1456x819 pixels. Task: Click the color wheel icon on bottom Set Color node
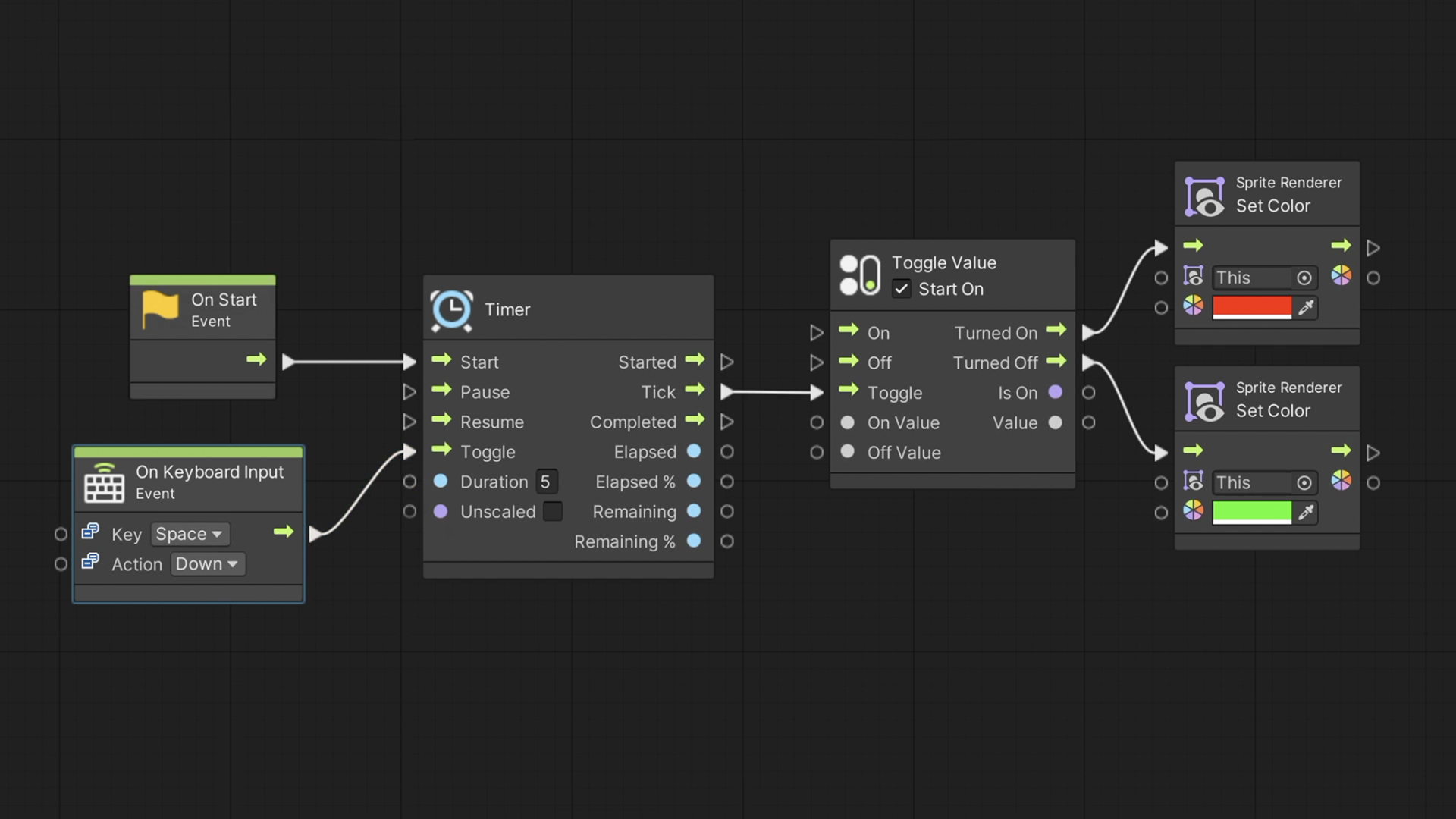[1341, 481]
